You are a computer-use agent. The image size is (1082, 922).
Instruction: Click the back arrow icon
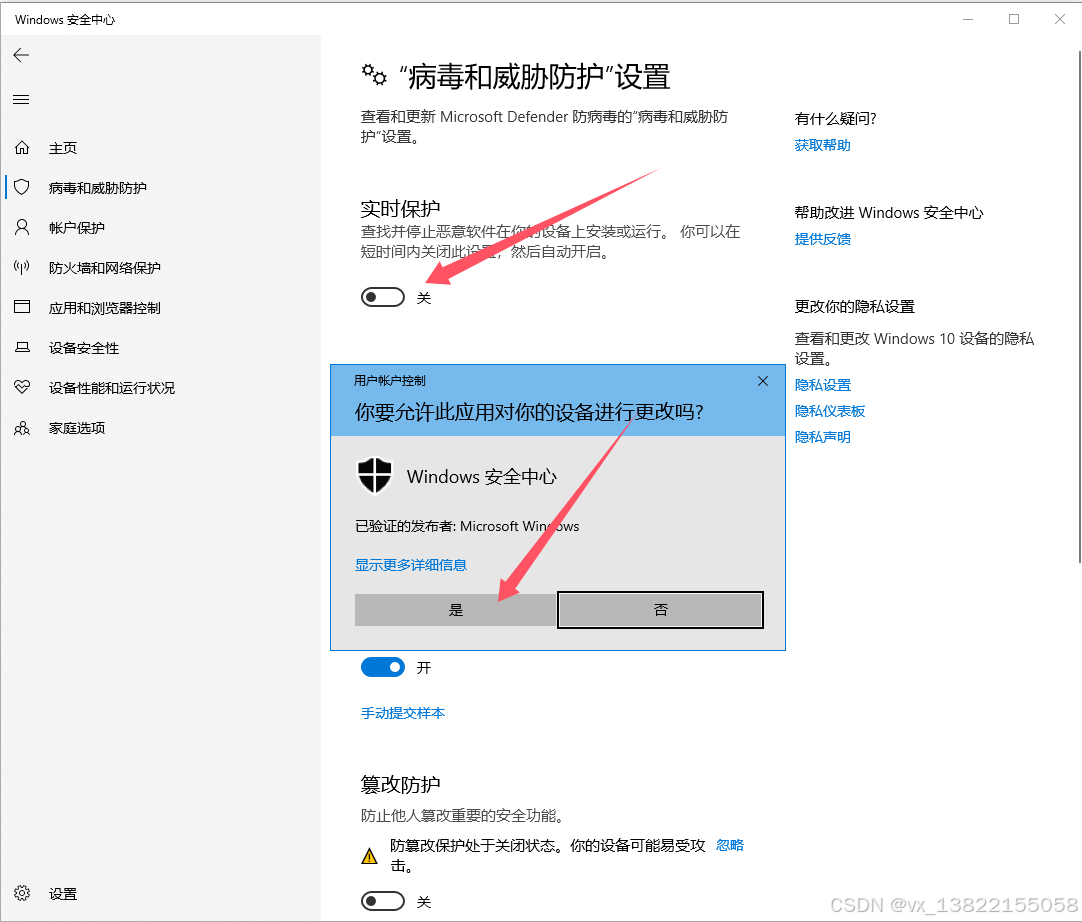coord(21,55)
